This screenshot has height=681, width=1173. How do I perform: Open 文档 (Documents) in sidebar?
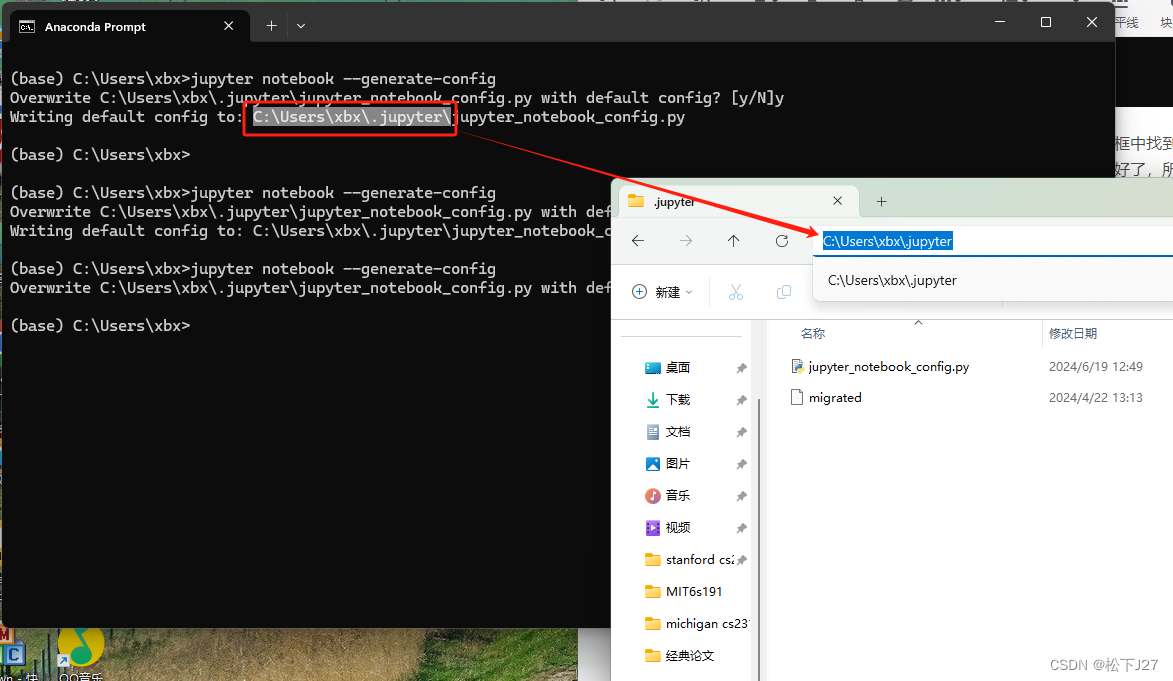point(667,432)
